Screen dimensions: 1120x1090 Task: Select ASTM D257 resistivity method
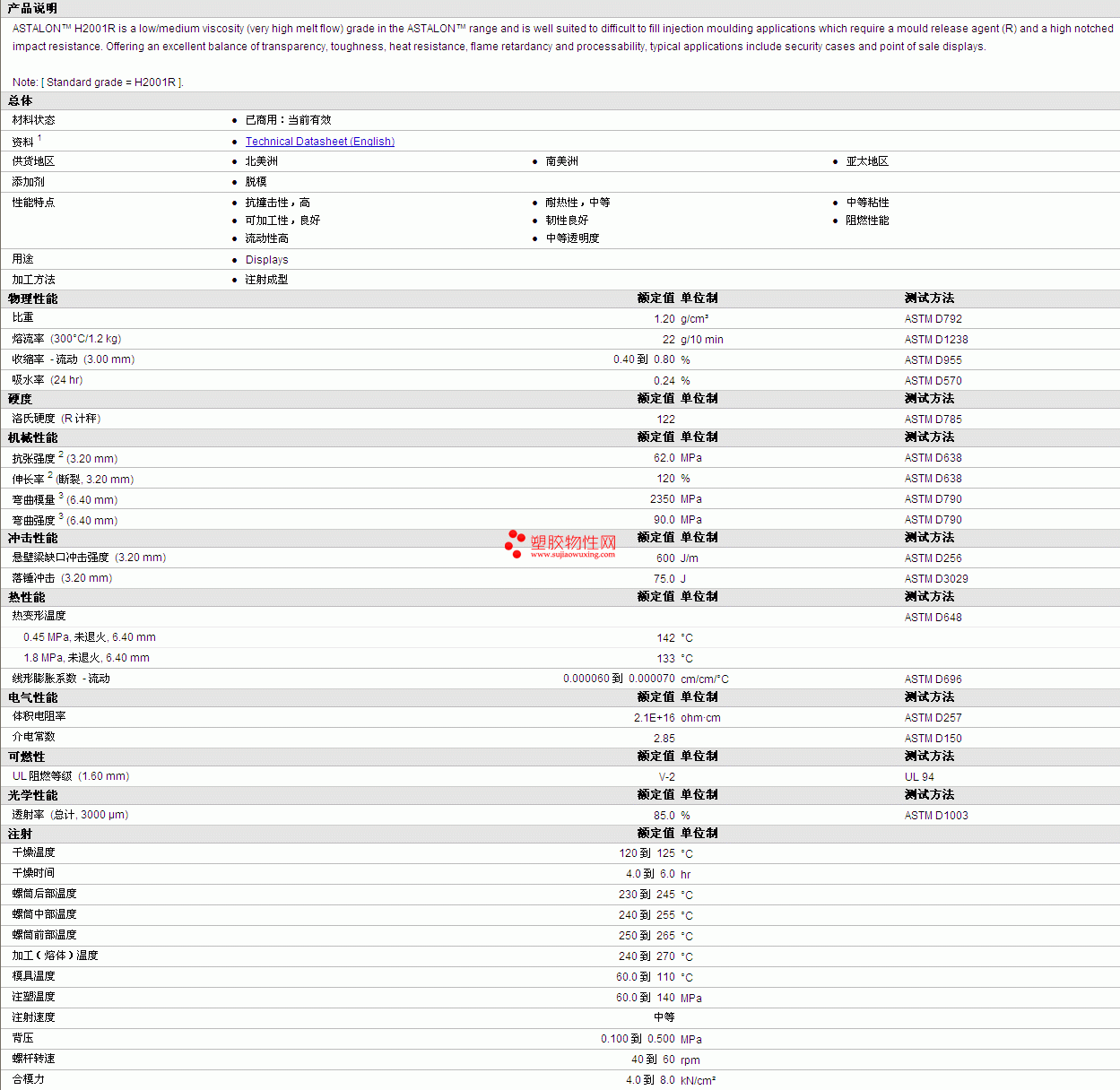[933, 718]
